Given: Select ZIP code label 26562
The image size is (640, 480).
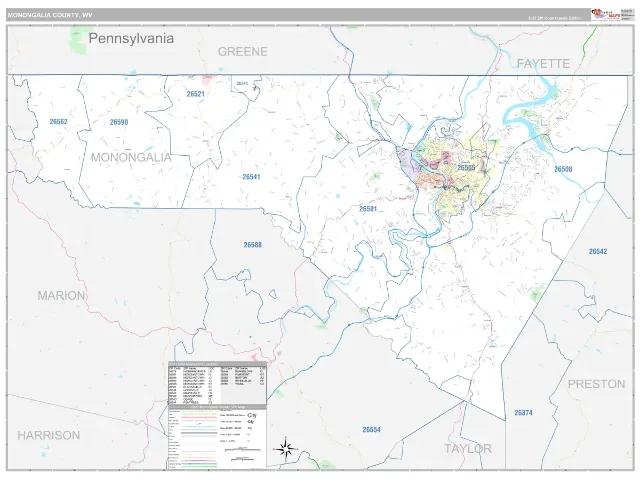Looking at the screenshot, I should (x=58, y=122).
